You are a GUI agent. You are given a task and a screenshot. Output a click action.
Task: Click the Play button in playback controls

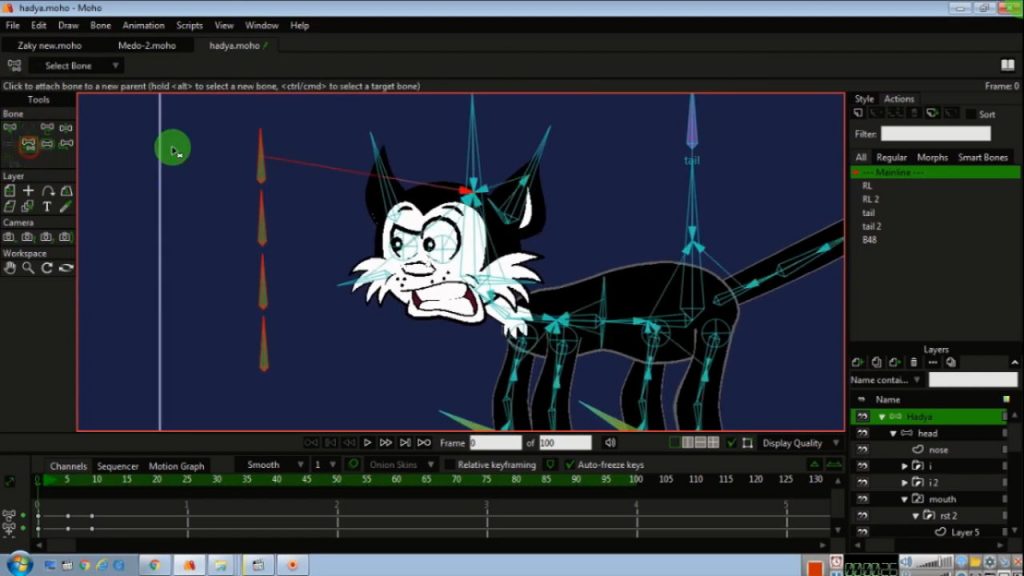tap(367, 443)
